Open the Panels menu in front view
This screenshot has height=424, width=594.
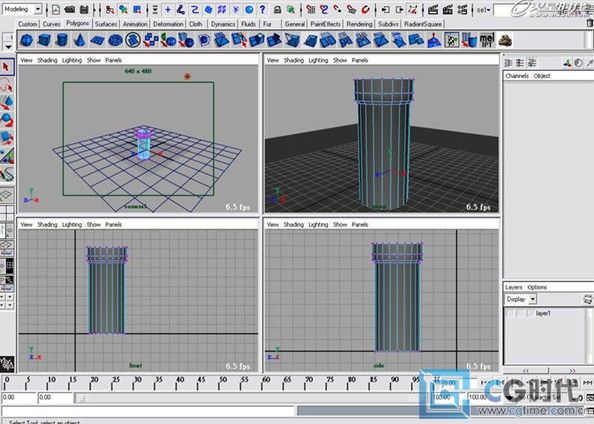click(113, 225)
